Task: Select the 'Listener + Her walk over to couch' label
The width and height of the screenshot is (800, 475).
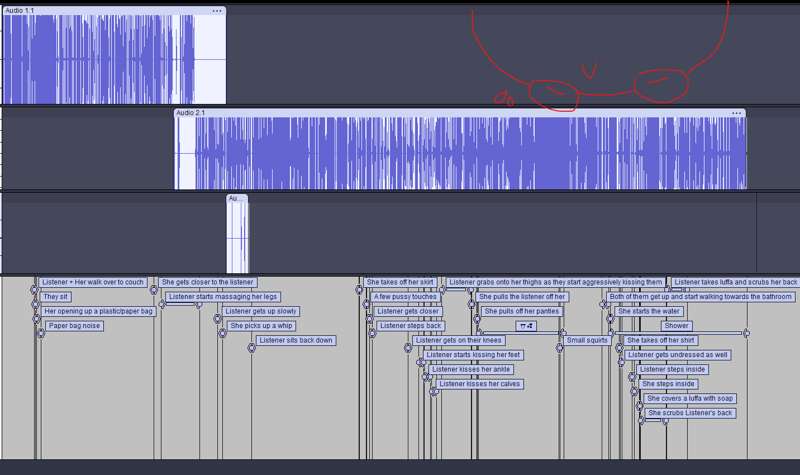Action: (93, 282)
